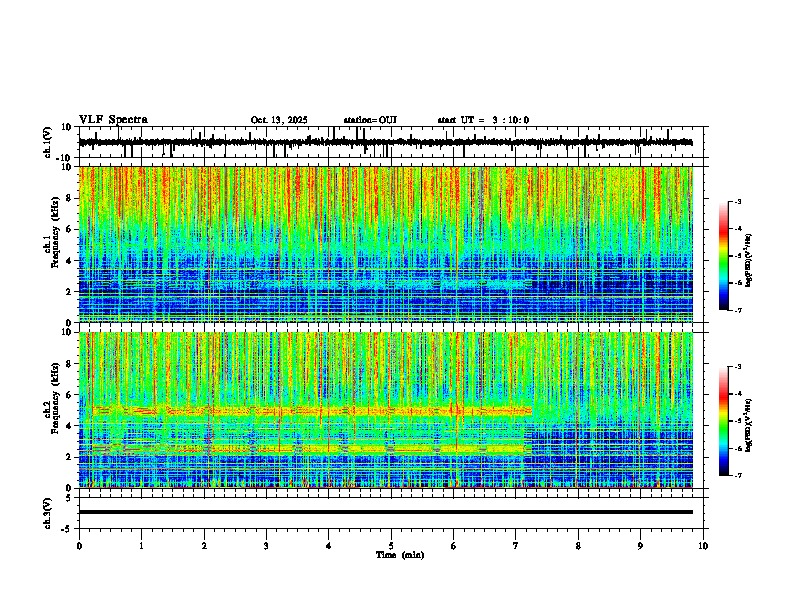Click the "4" kHz tick on ch.1 spectrogram
The width and height of the screenshot is (792, 612).
pyautogui.click(x=69, y=261)
